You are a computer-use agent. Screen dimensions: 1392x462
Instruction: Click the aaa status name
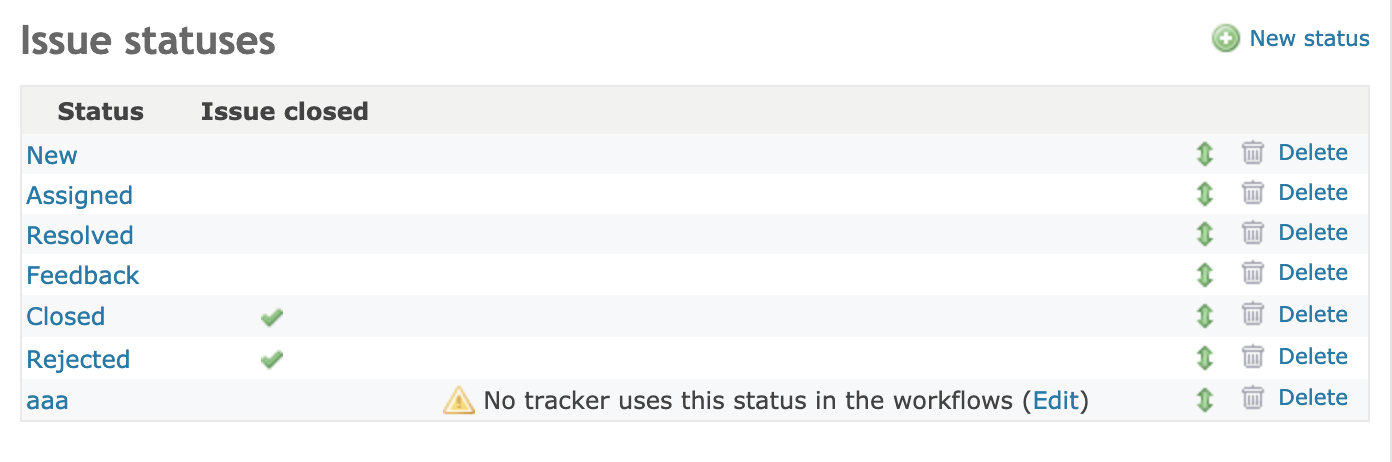click(48, 402)
